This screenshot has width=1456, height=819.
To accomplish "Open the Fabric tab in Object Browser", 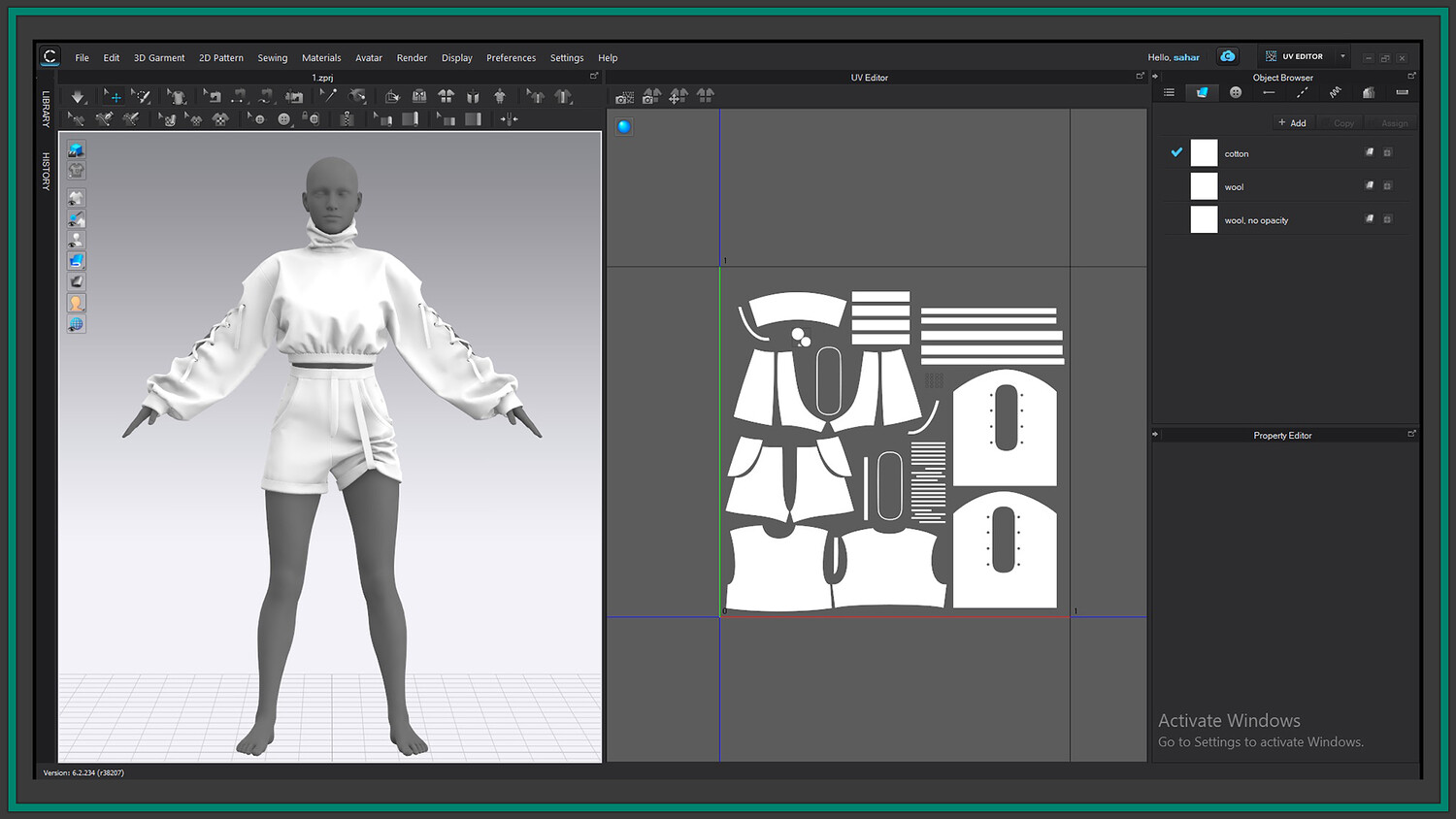I will point(1202,92).
